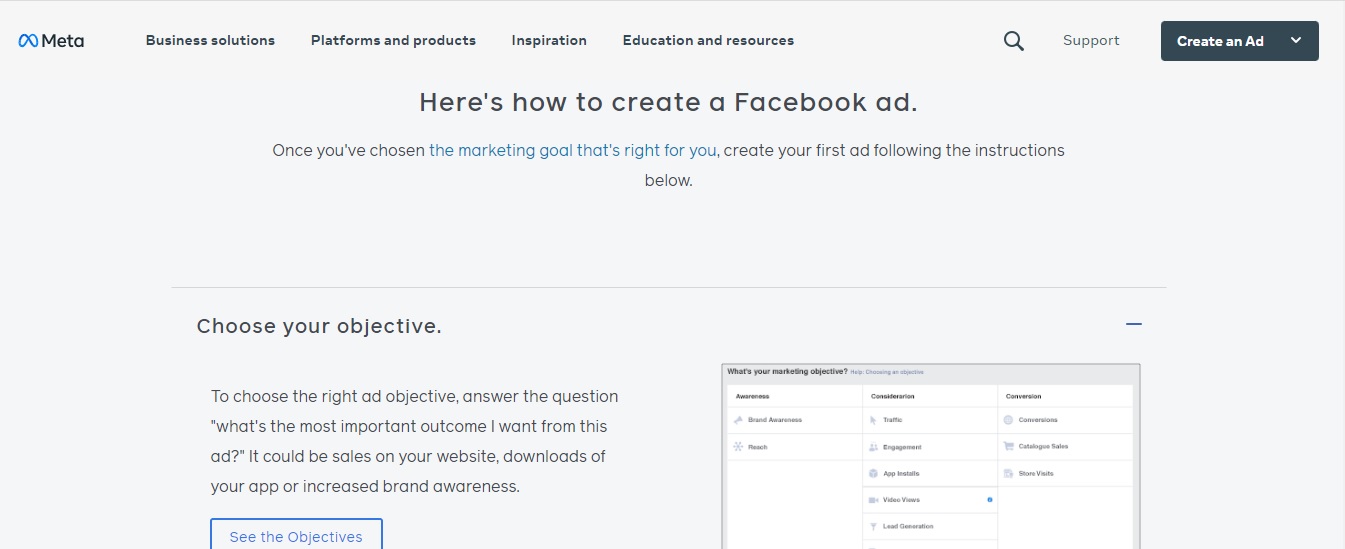This screenshot has width=1345, height=549.
Task: Open the Education and resources menu
Action: click(708, 41)
